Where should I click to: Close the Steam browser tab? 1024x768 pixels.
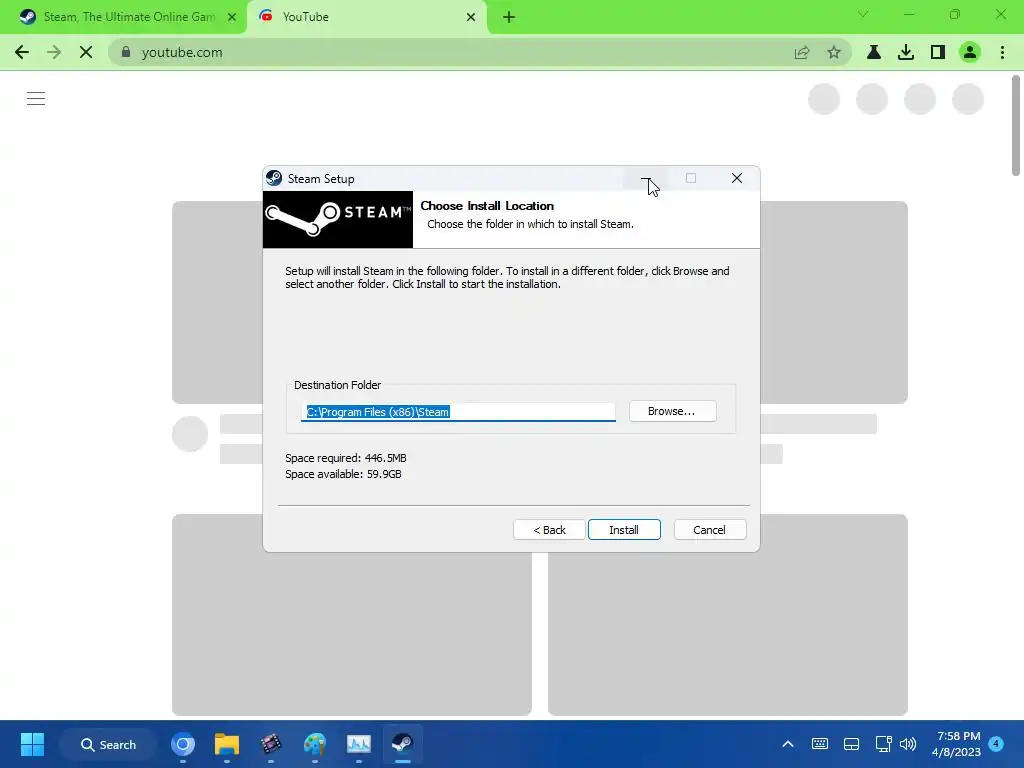(232, 17)
